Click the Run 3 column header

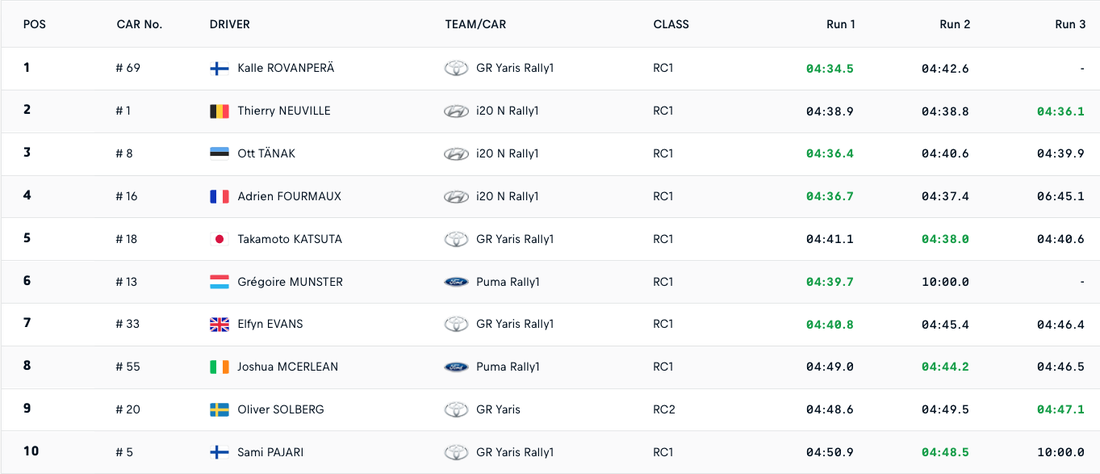click(1069, 24)
